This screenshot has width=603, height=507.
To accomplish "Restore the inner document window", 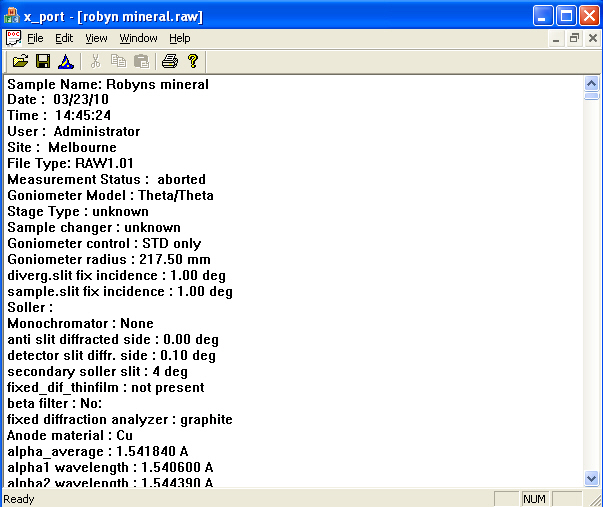I will coord(575,38).
